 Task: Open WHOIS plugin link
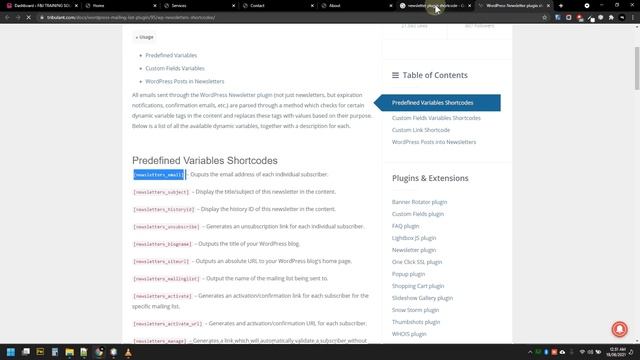click(409, 334)
